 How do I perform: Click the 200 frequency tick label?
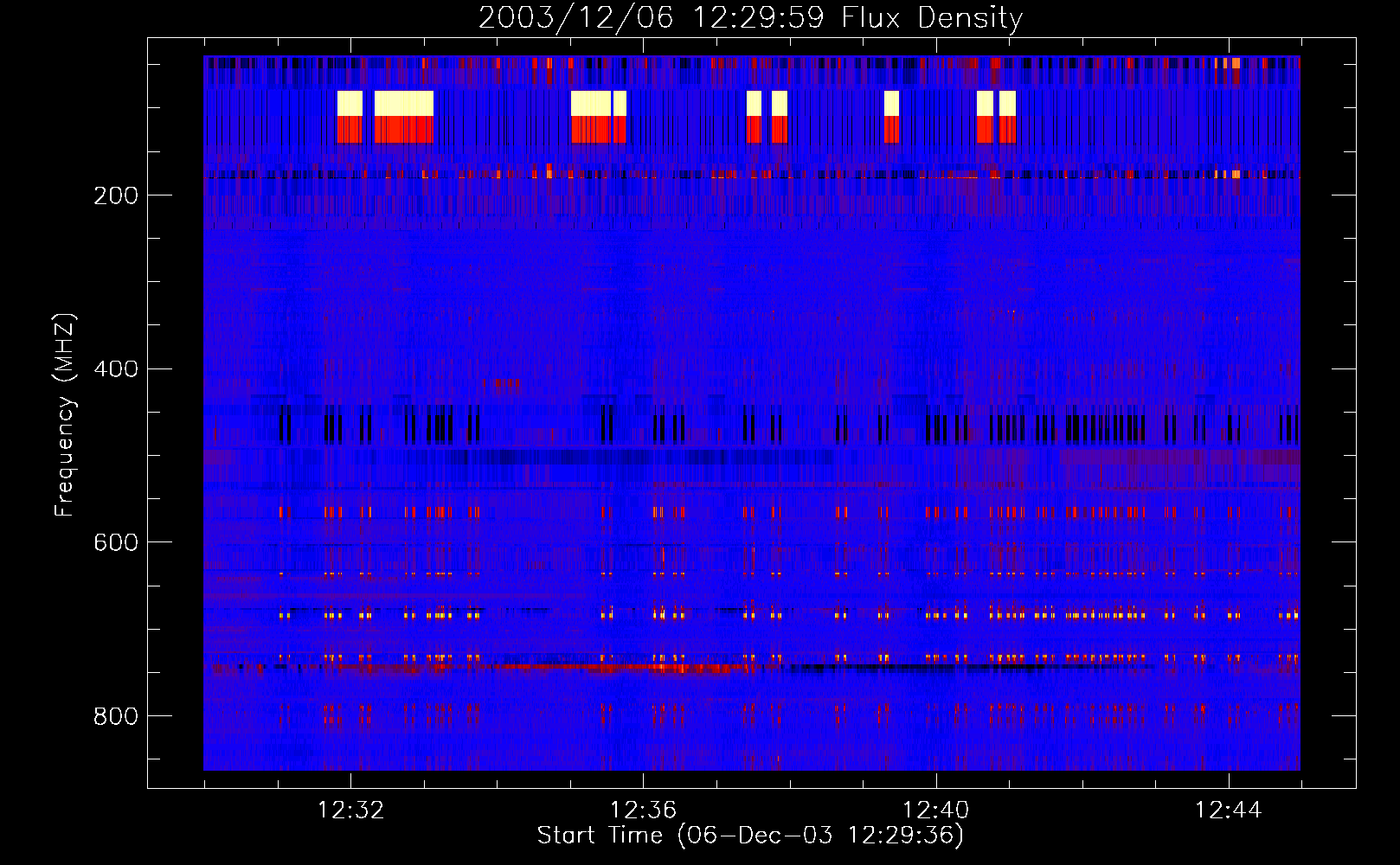point(116,195)
